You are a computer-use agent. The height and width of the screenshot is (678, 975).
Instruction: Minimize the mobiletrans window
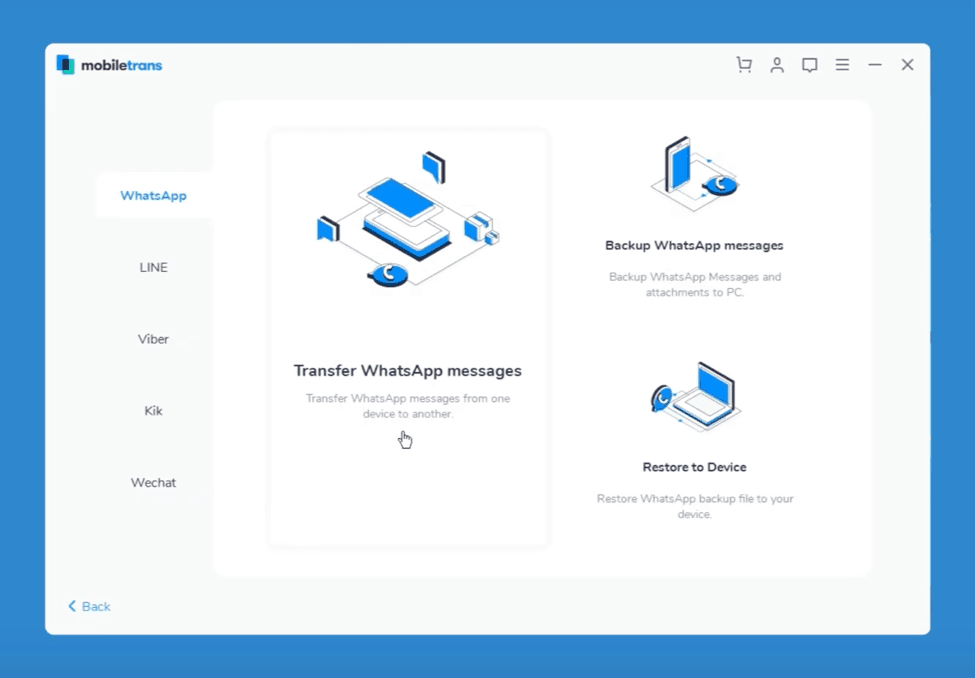[x=875, y=65]
